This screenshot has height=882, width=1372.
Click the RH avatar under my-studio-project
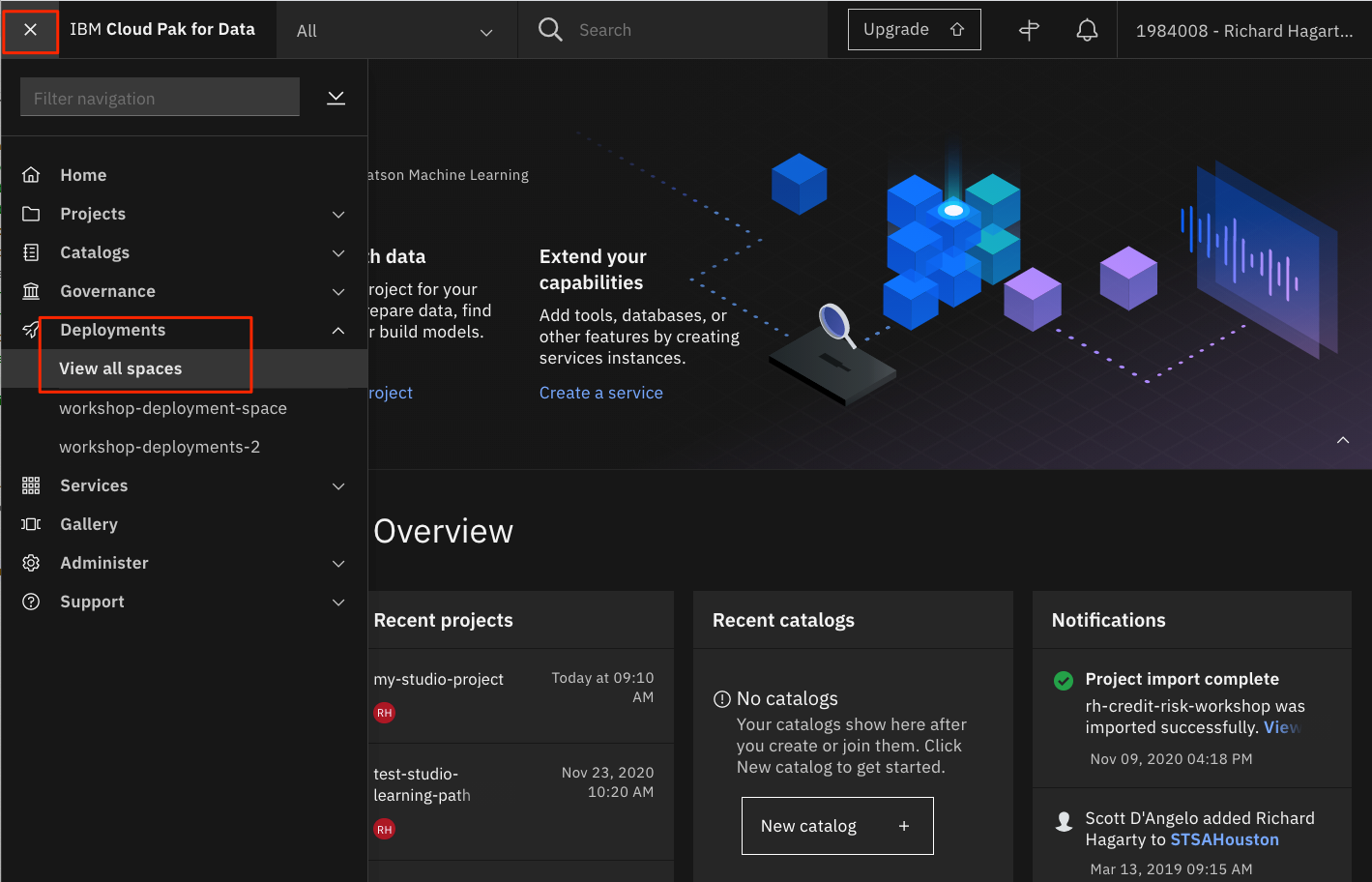coord(384,713)
